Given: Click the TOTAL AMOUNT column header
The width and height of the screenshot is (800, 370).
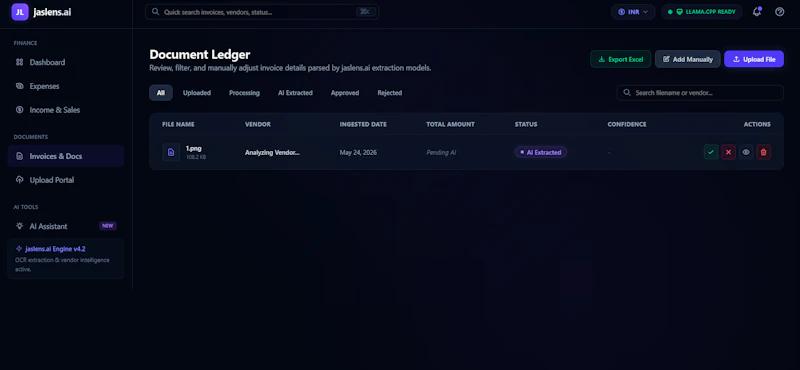Looking at the screenshot, I should tap(451, 124).
